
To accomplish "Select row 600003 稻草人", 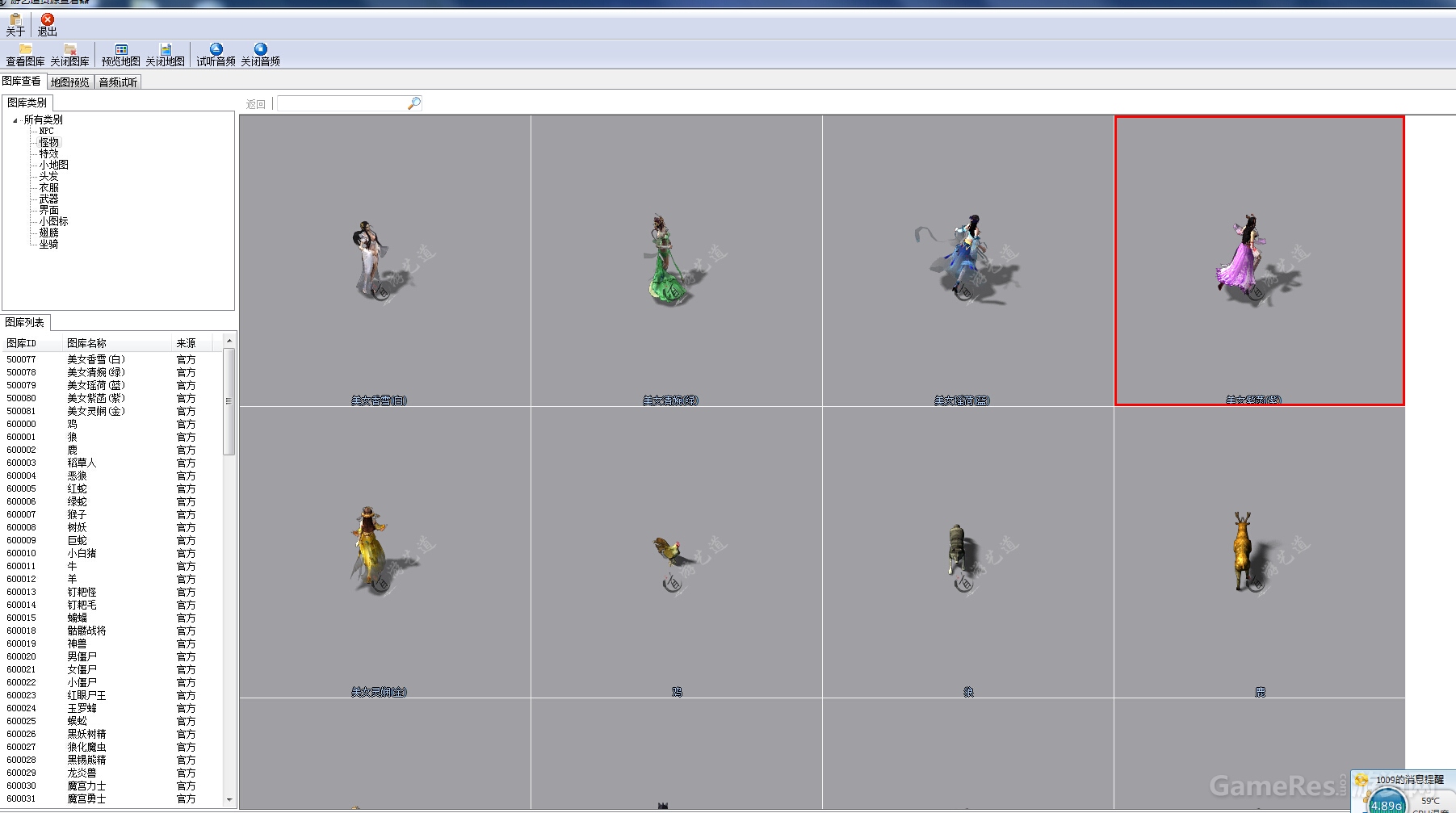I will point(111,463).
